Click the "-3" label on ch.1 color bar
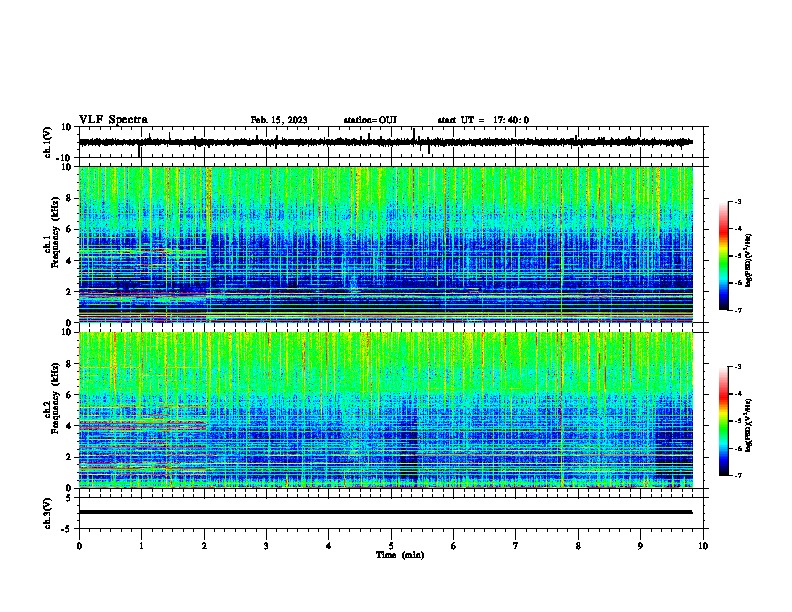This screenshot has height=612, width=792. 738,201
